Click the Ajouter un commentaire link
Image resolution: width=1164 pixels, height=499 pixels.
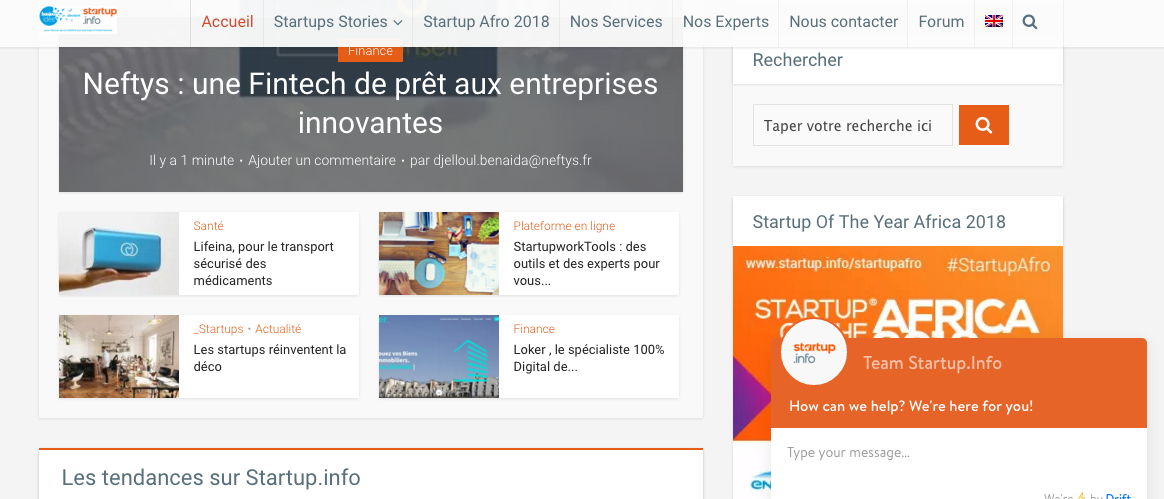tap(322, 160)
